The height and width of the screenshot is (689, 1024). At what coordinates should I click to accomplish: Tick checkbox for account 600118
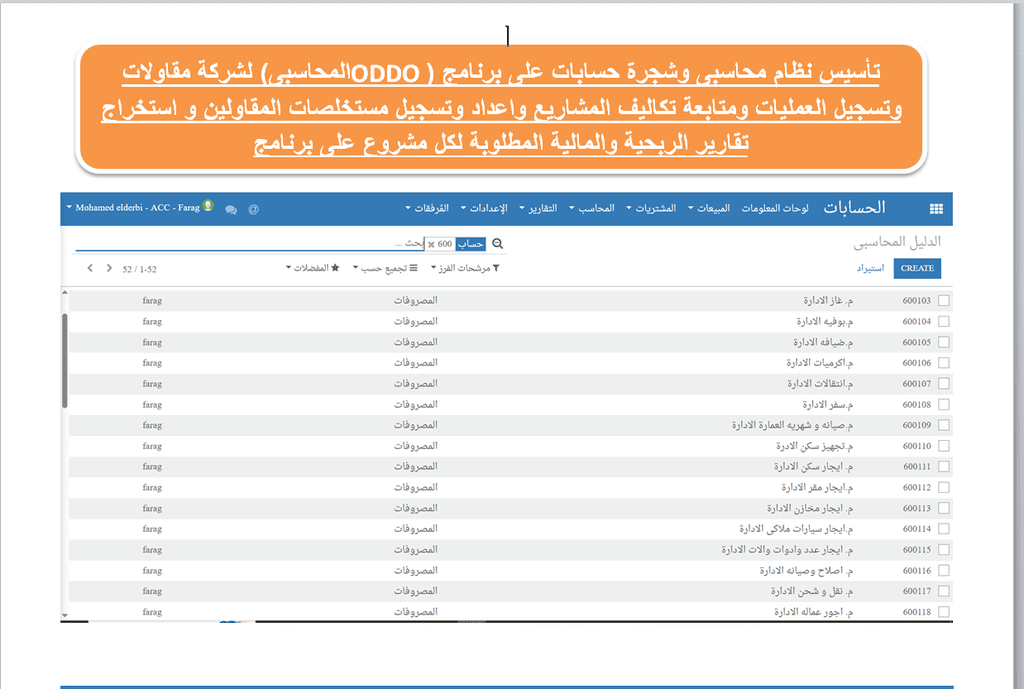[944, 612]
